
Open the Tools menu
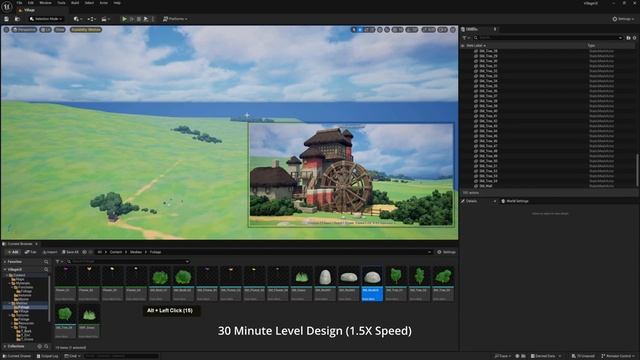point(61,3)
